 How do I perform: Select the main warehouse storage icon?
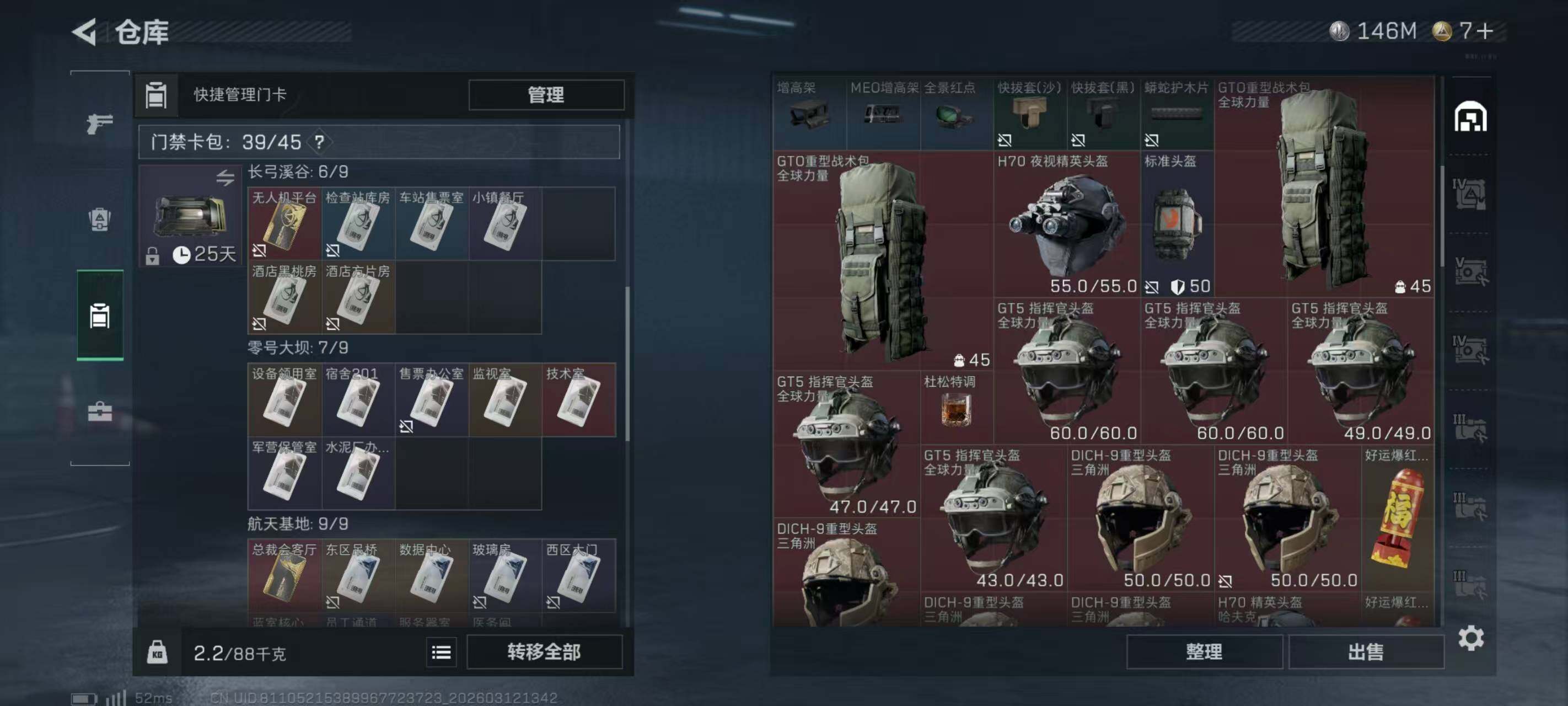pos(1470,116)
